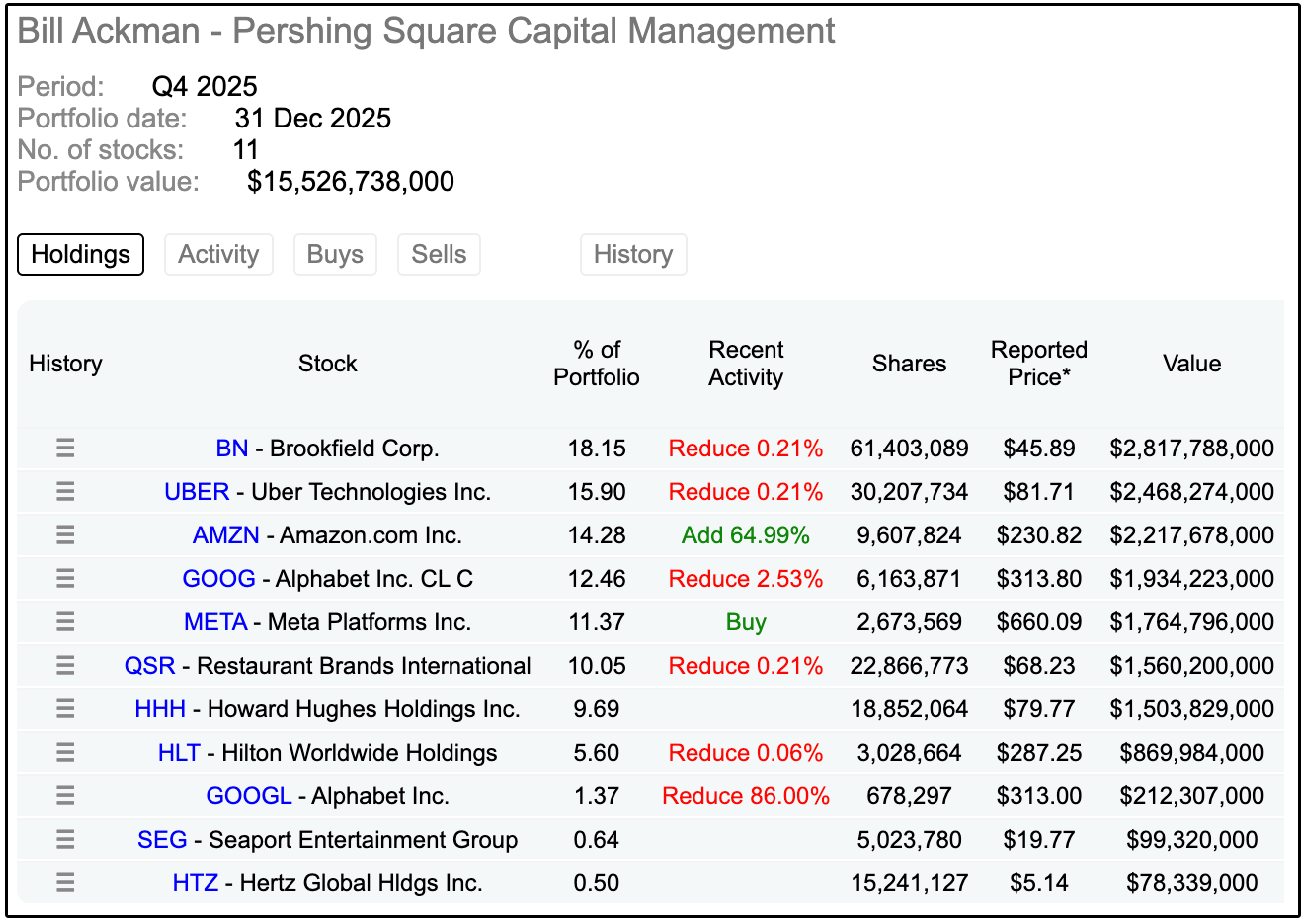The height and width of the screenshot is (920, 1306).
Task: Click the reported price $5.14
Action: [1040, 883]
